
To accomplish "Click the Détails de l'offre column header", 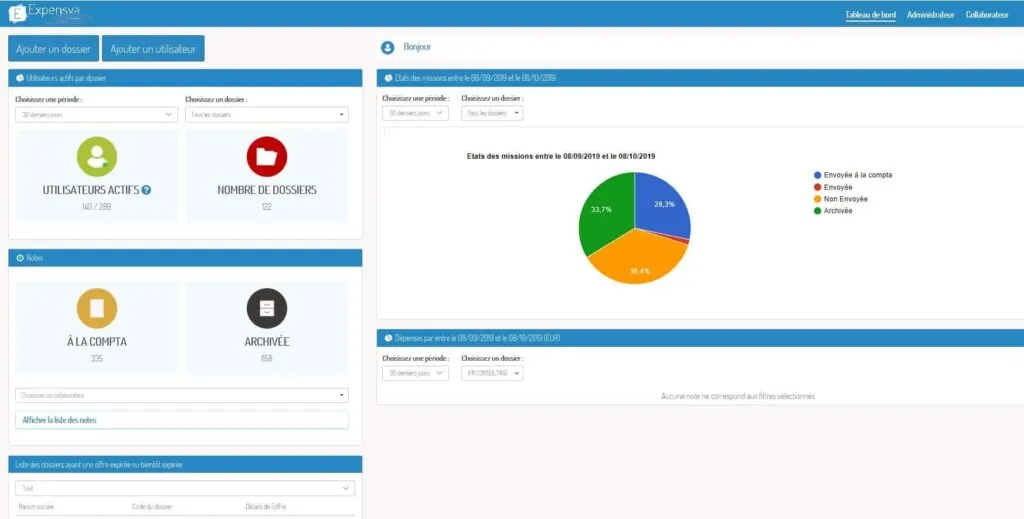I will coord(266,507).
